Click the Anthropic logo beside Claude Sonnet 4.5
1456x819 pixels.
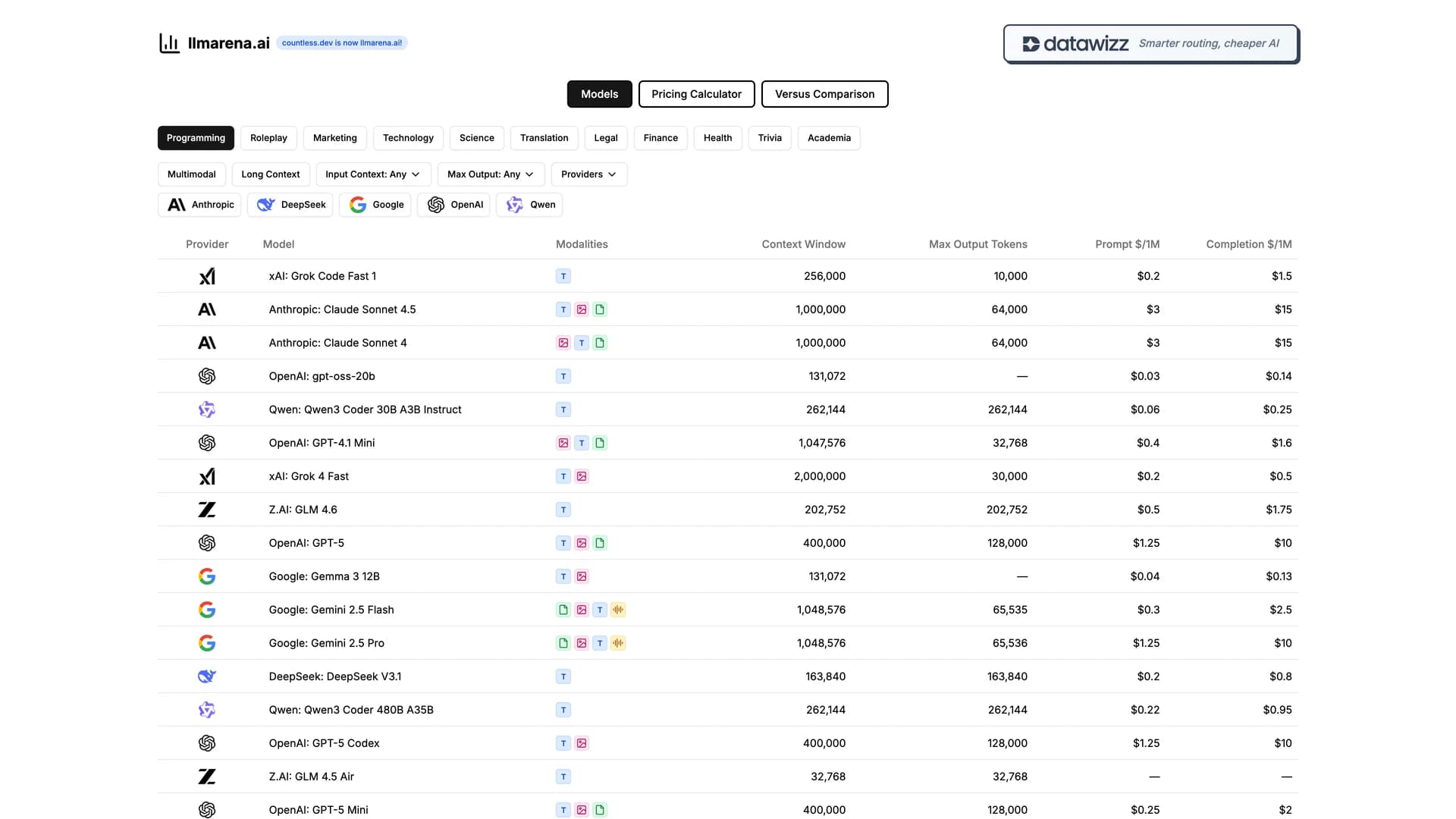tap(206, 309)
